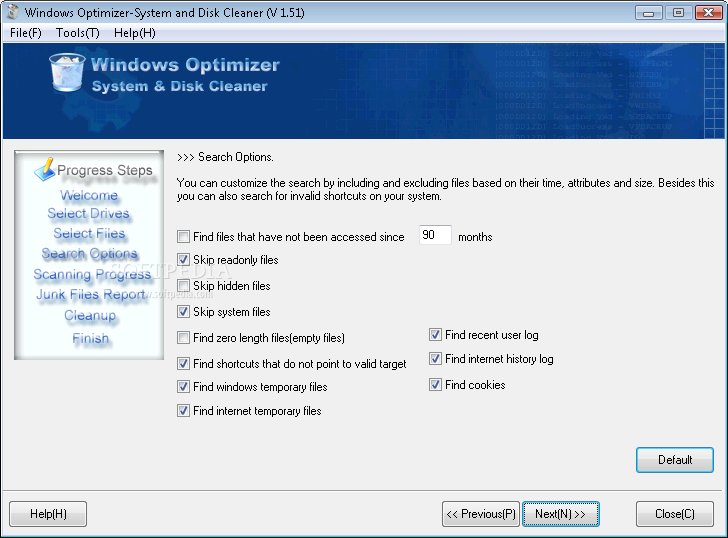Uncheck Find internet history log

point(435,359)
